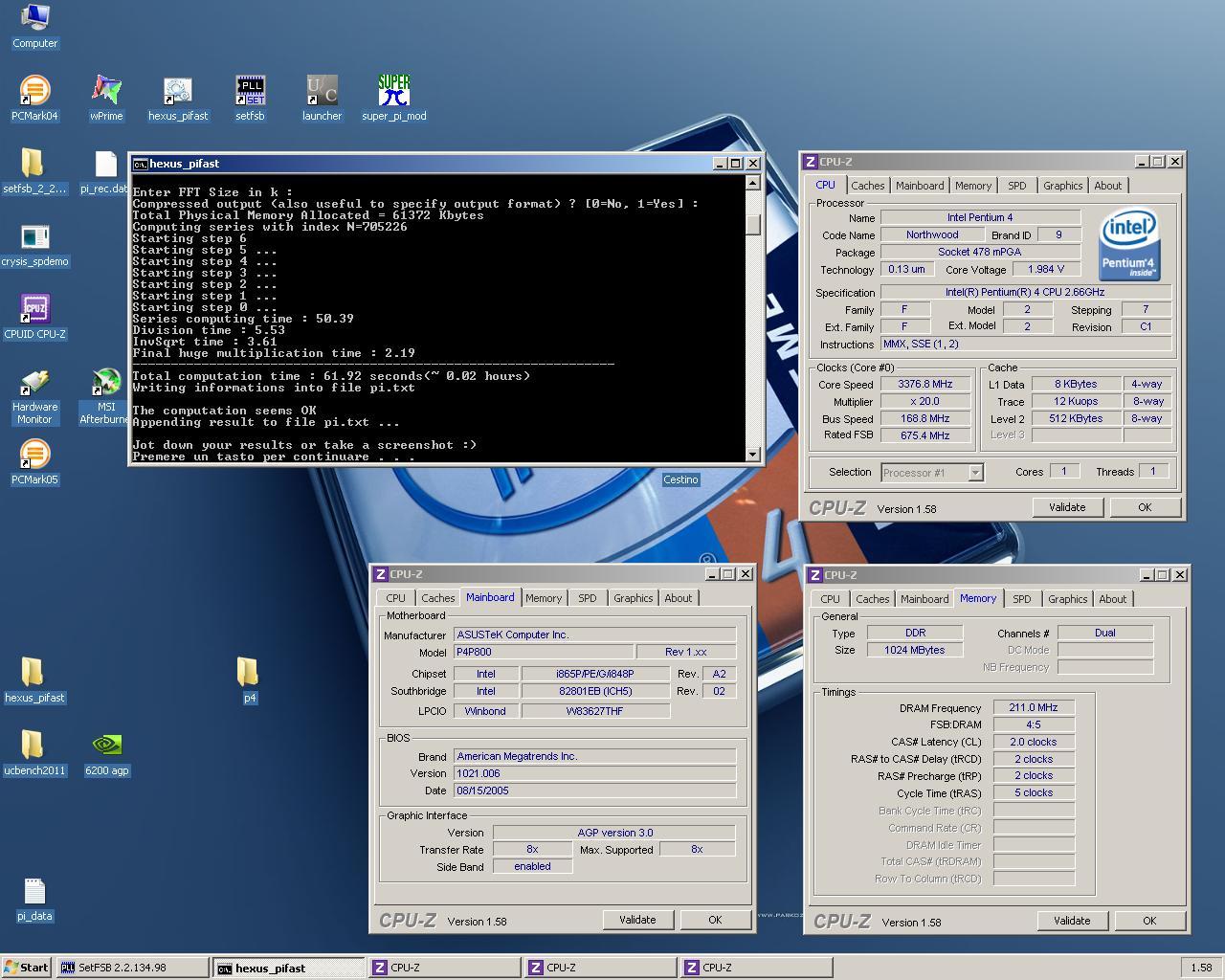Click OK in the CPU tab window
Image resolution: width=1225 pixels, height=980 pixels.
coord(1145,507)
